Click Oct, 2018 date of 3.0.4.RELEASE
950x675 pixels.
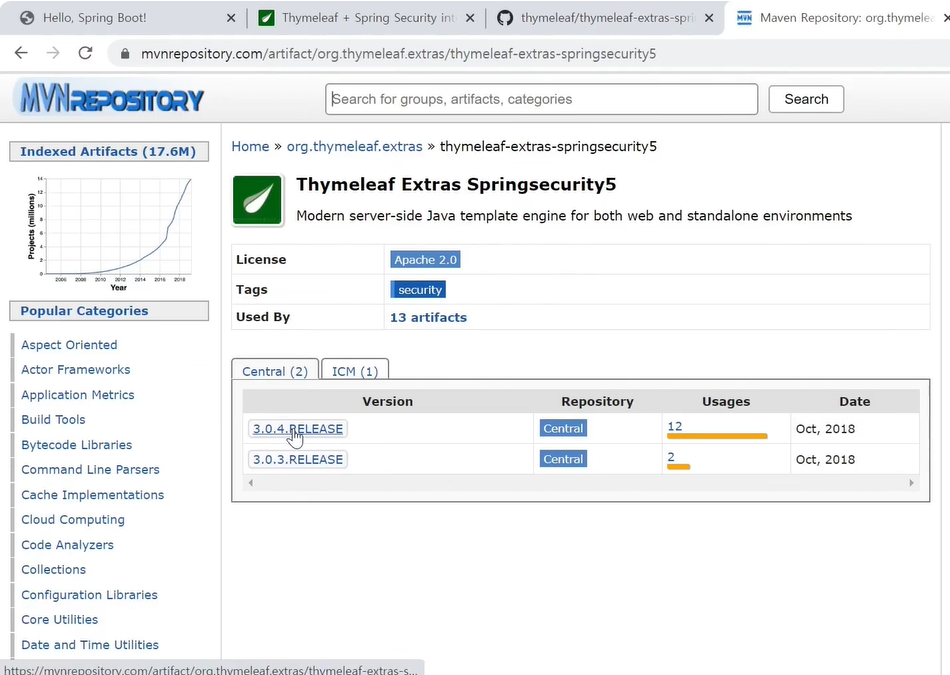825,429
